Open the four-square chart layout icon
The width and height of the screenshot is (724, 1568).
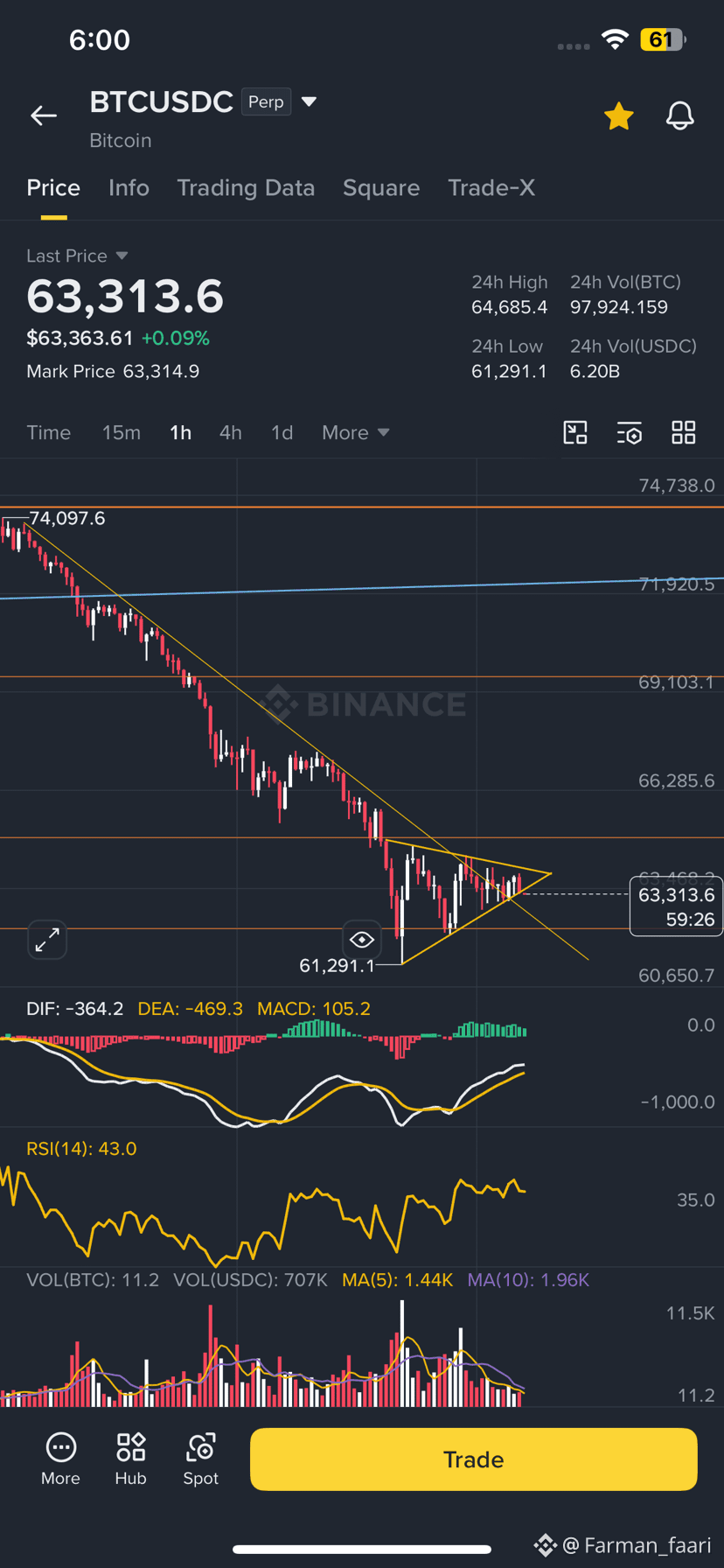coord(684,432)
